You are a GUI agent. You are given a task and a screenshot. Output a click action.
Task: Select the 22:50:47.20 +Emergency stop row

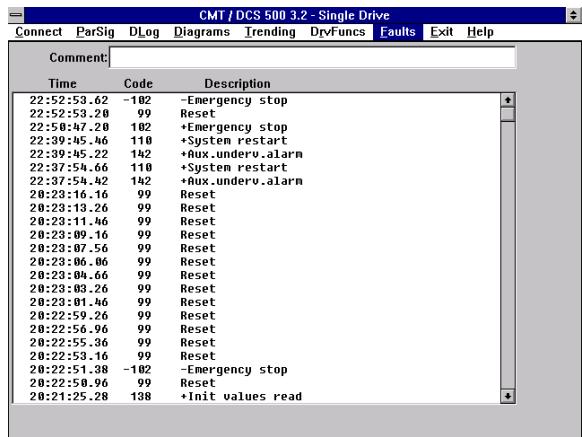pos(256,127)
